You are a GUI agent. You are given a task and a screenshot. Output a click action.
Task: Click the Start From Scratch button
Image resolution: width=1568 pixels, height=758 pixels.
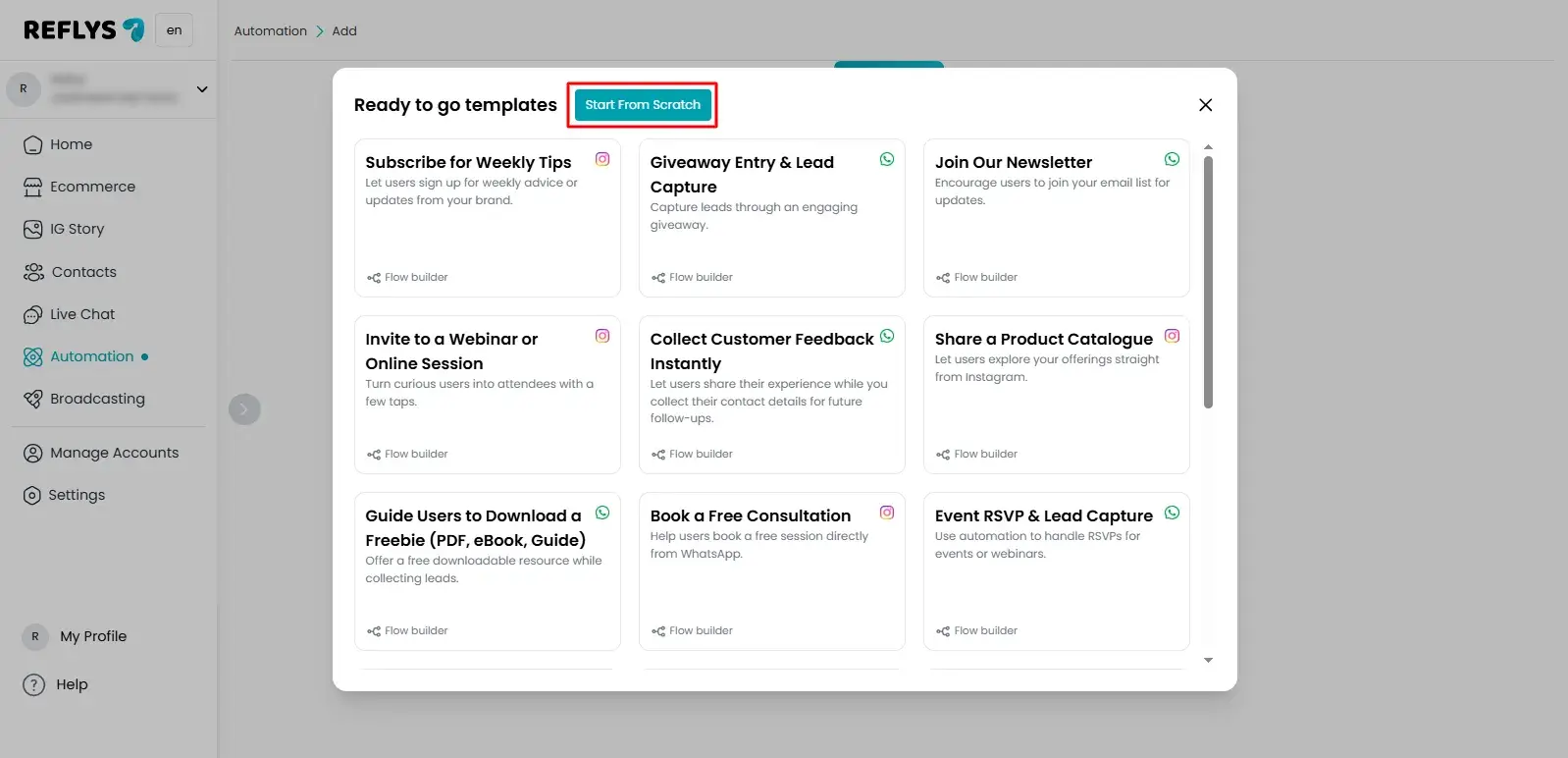coord(643,105)
